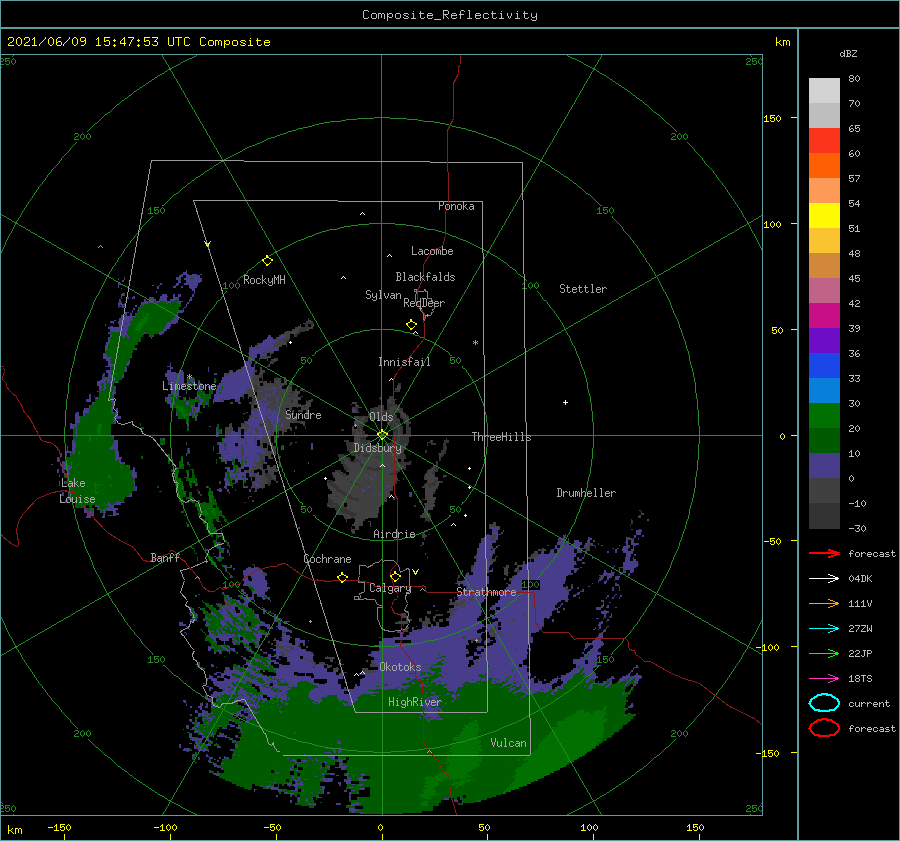Image resolution: width=900 pixels, height=841 pixels.
Task: Select the orange 111V arrow icon
Action: pyautogui.click(x=824, y=603)
